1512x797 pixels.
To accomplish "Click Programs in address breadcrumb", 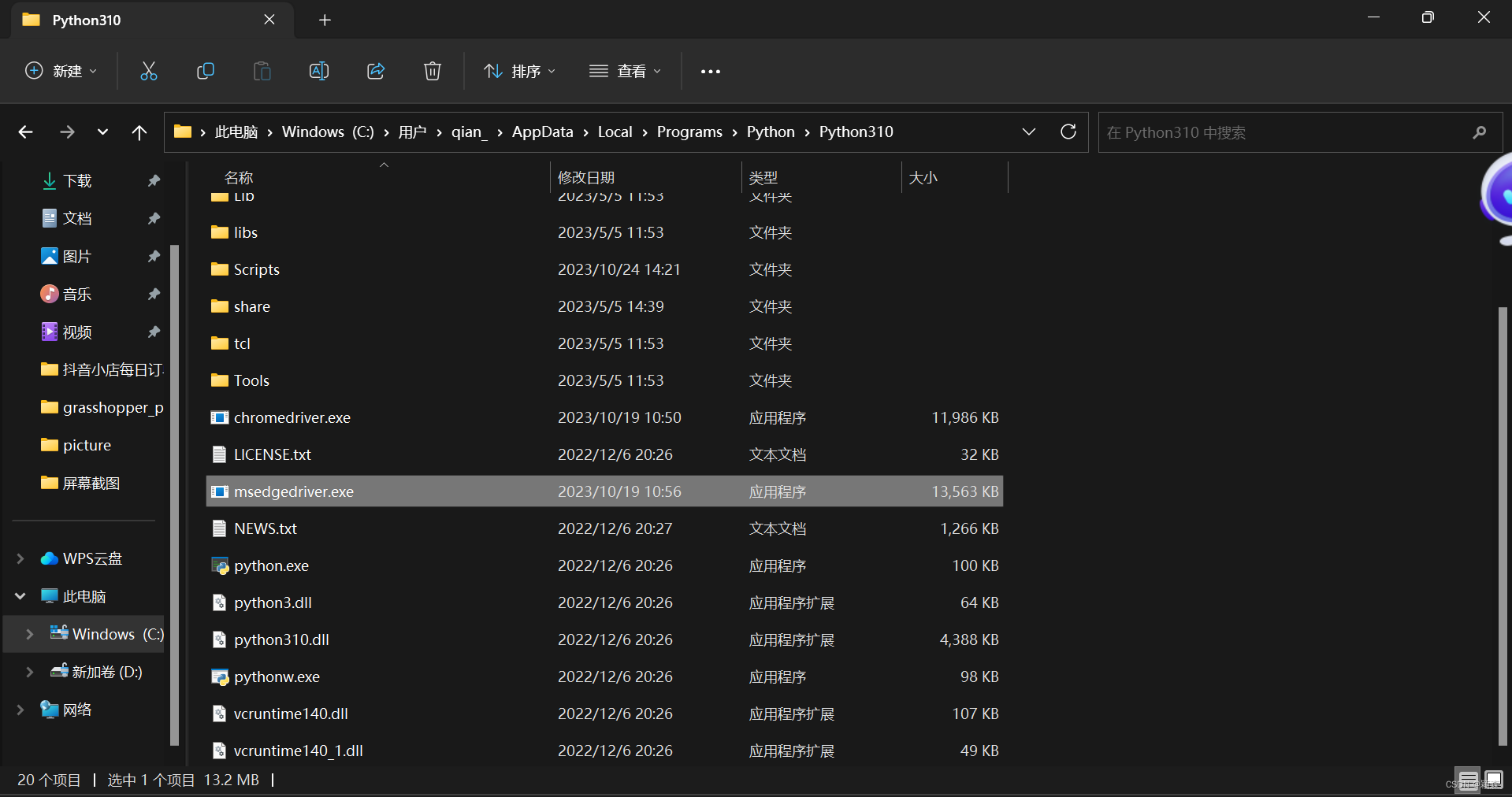I will [689, 132].
